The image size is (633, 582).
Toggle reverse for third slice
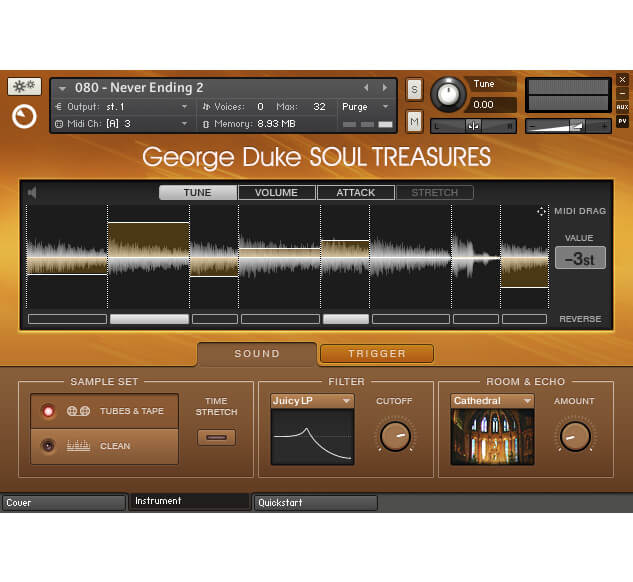tap(215, 319)
